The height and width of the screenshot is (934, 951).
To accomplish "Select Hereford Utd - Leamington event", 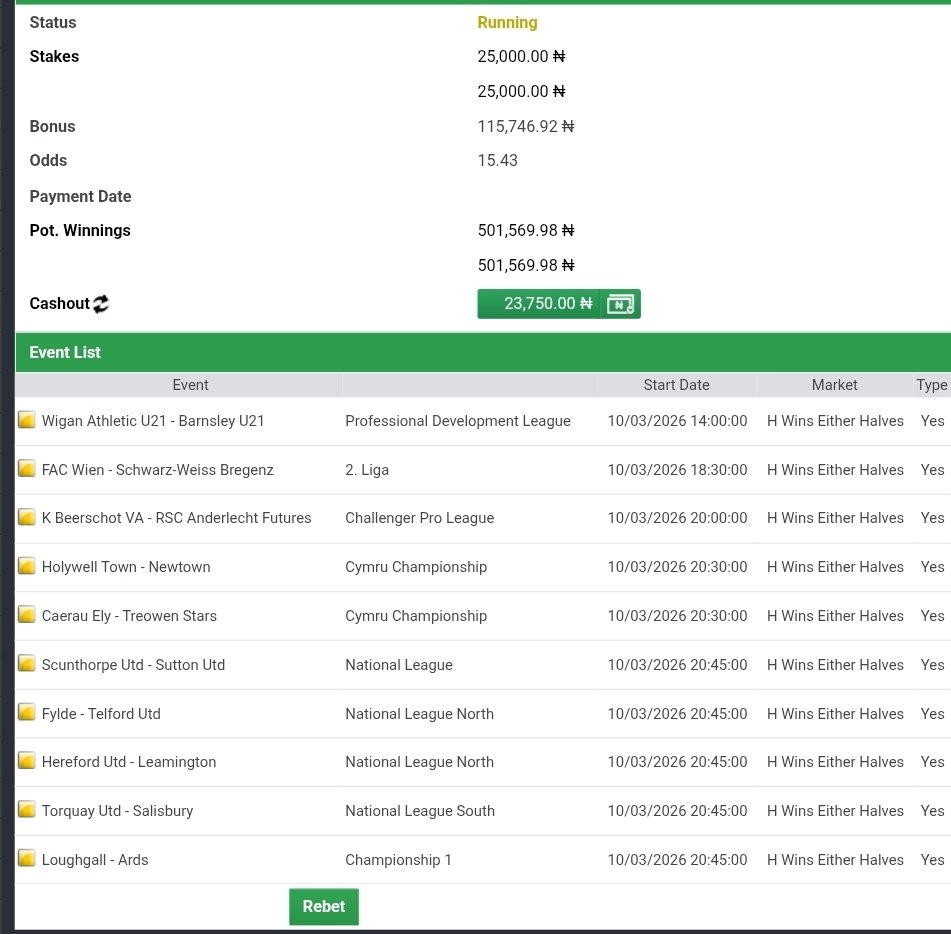I will 129,762.
